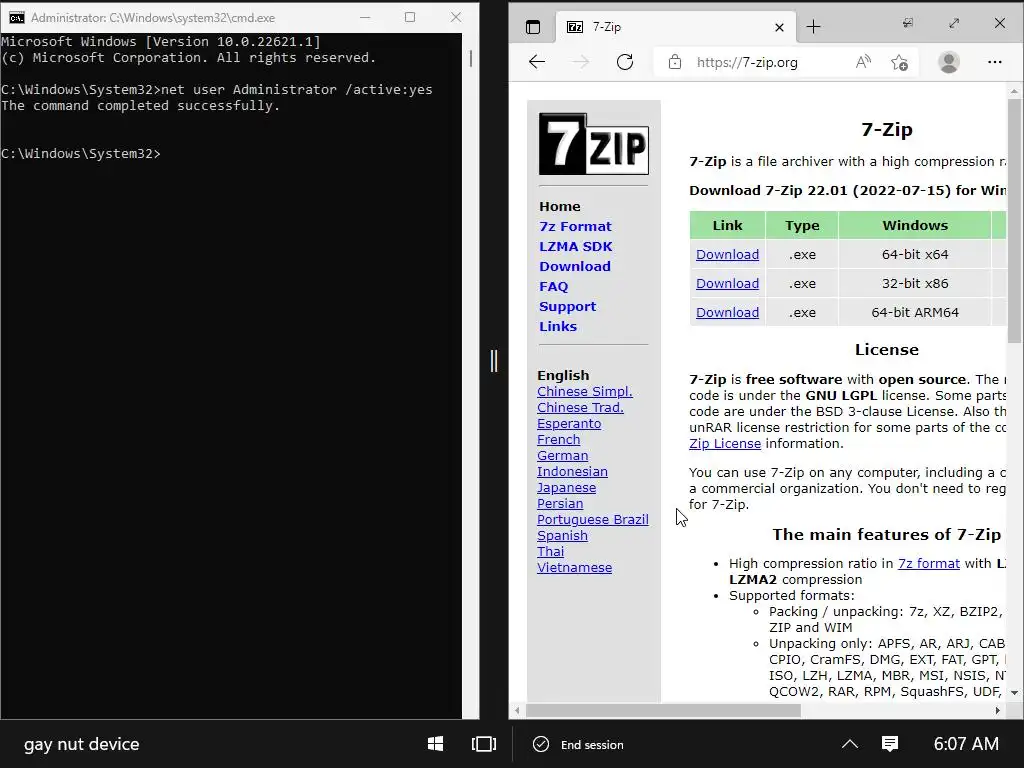Open the Edge profile avatar

949,62
